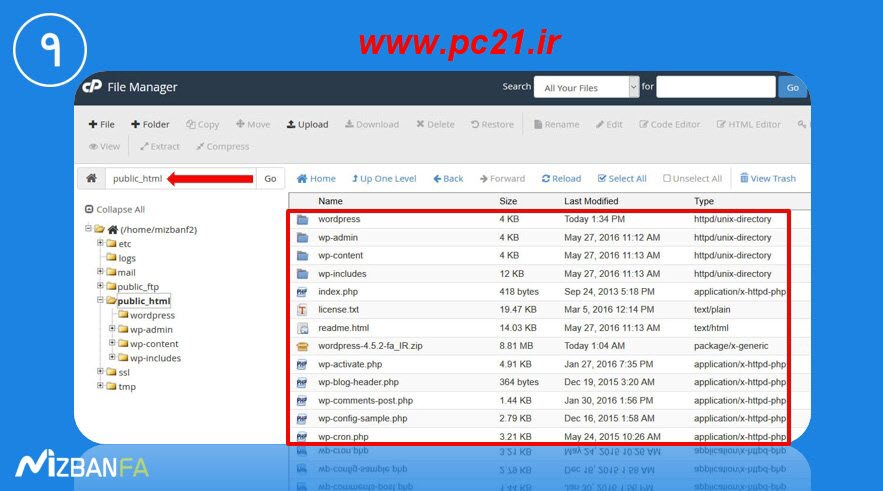Click the search Go button
The height and width of the screenshot is (491, 883).
792,87
